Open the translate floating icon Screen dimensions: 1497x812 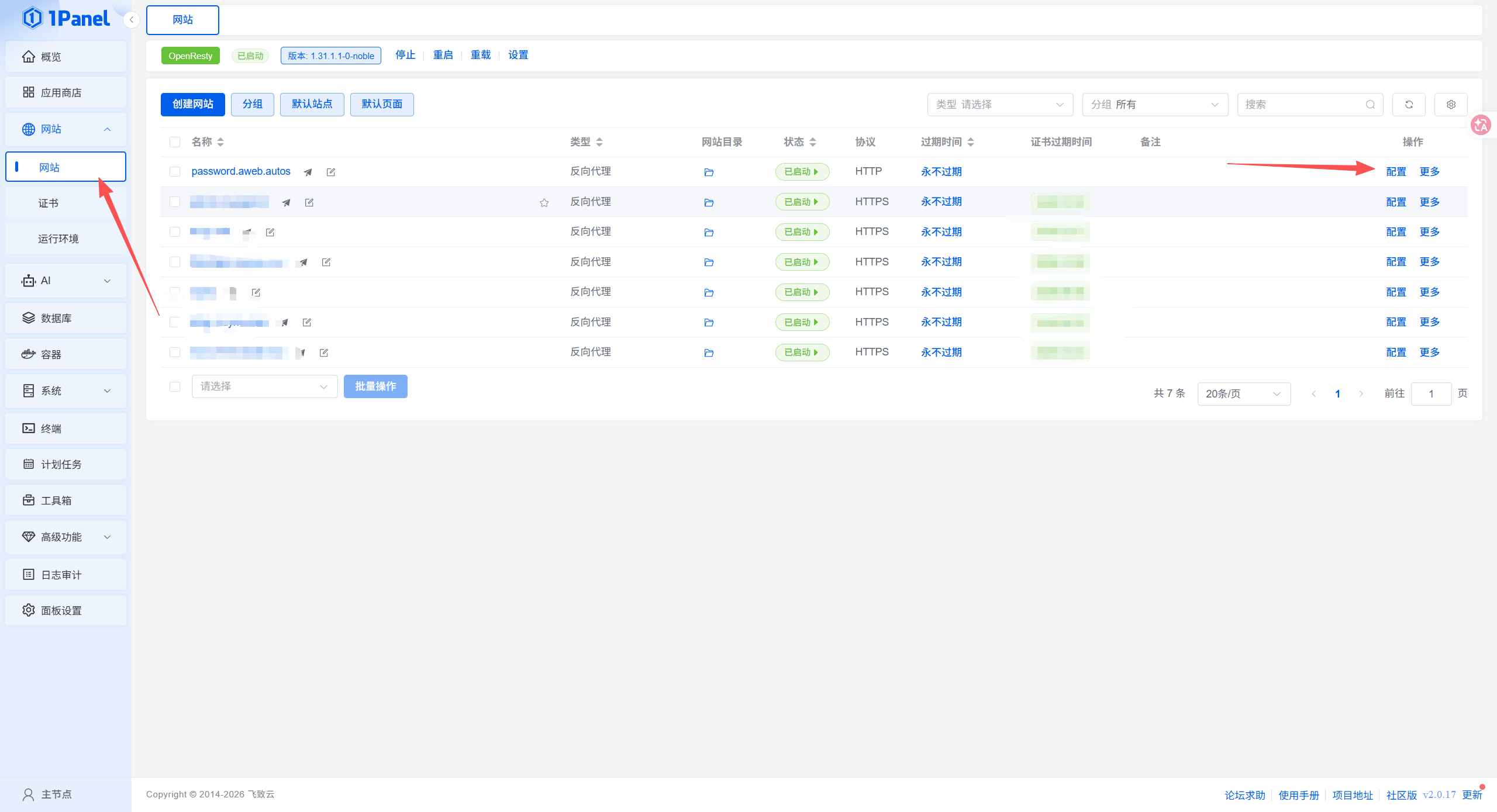pos(1481,125)
